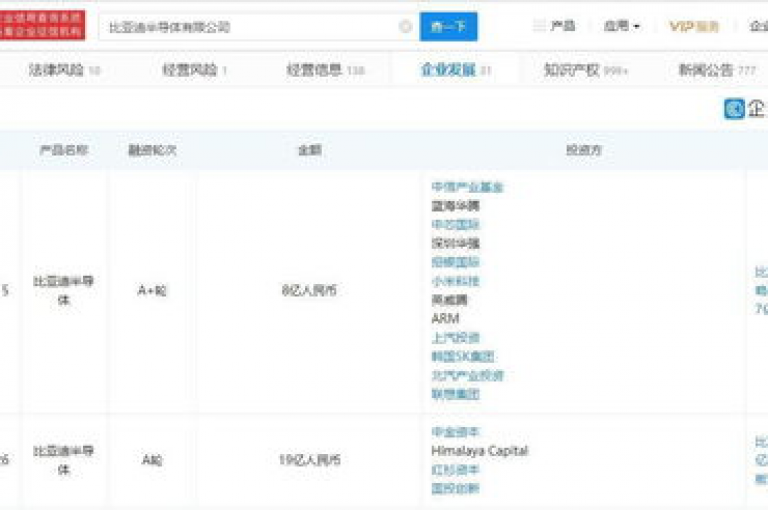
Task: Click the investor text 英威腾
Action: [450, 300]
